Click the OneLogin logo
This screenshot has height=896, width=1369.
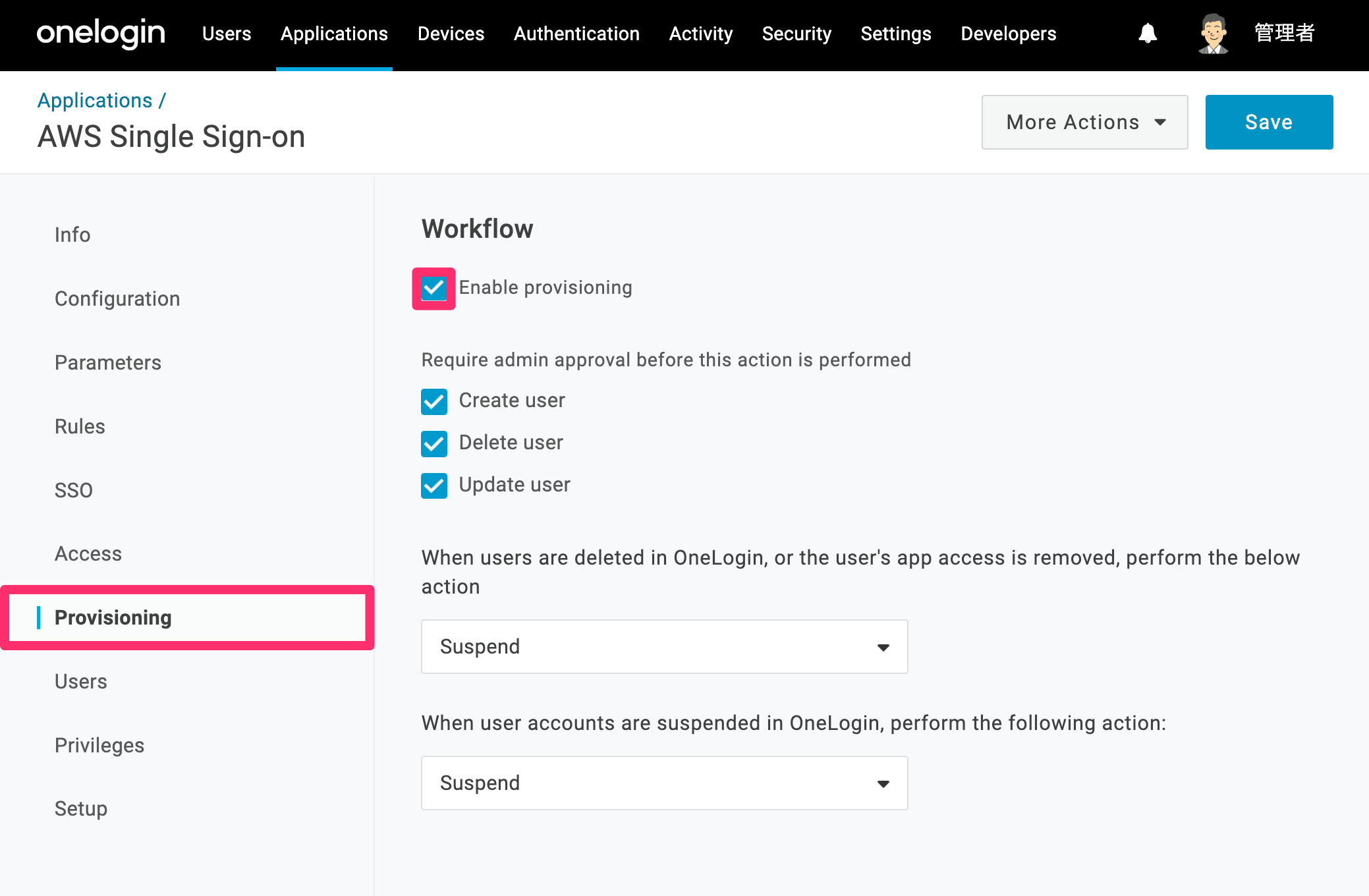(101, 33)
